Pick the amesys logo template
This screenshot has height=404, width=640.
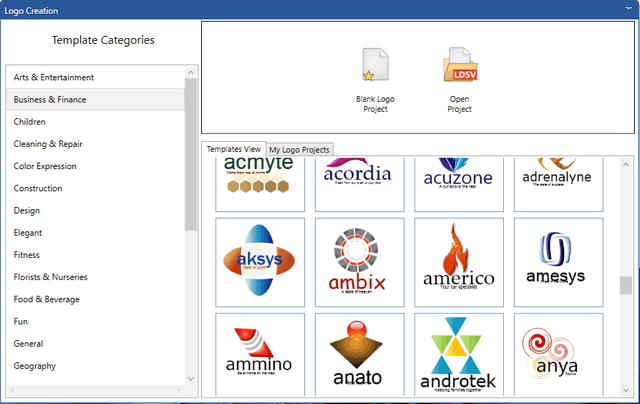[557, 260]
